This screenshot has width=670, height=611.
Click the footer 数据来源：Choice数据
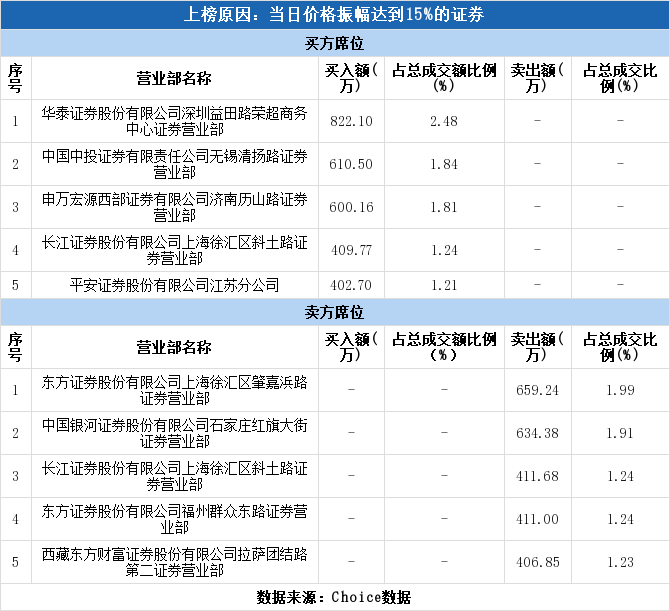point(334,597)
